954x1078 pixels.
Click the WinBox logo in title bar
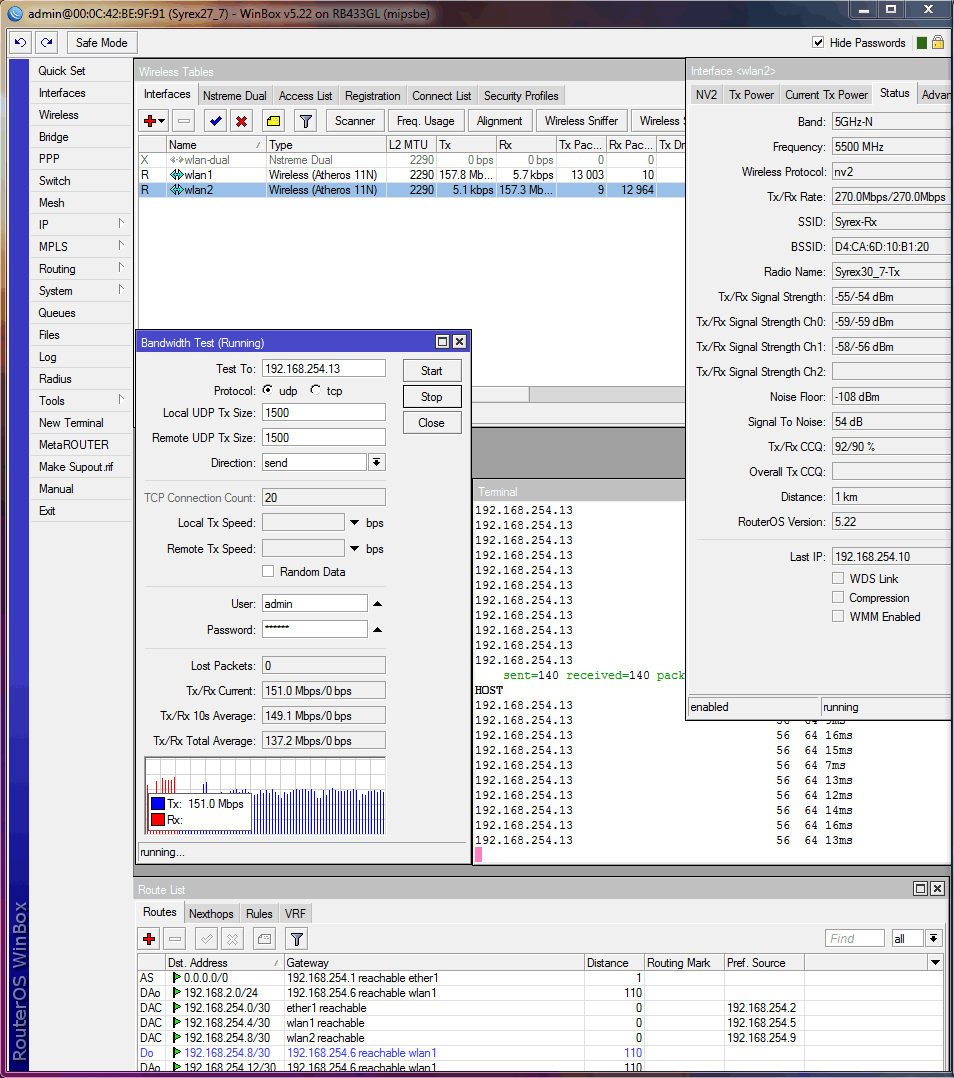pos(14,13)
